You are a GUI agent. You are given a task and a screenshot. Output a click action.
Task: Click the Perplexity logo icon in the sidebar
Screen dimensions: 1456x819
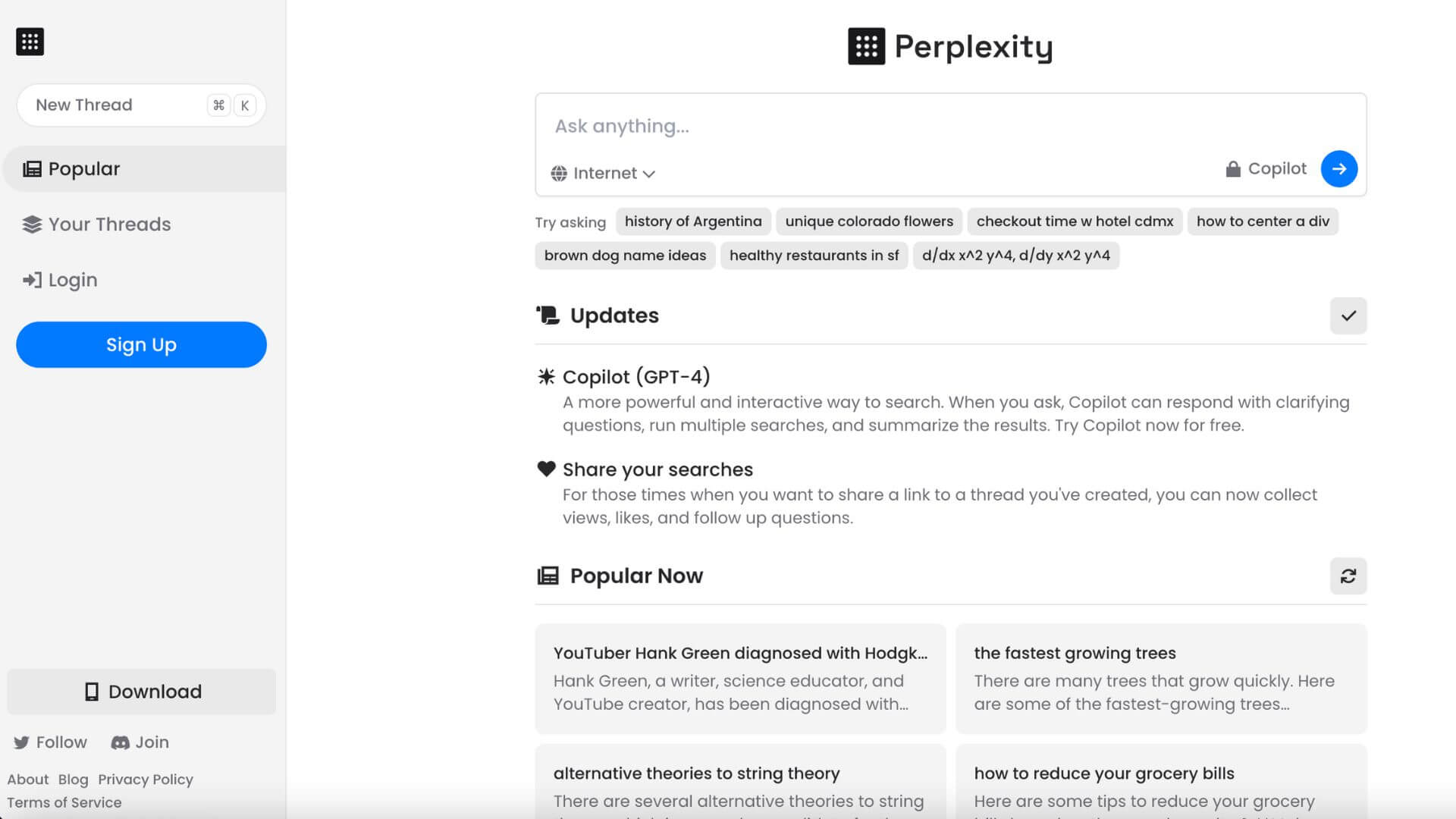pyautogui.click(x=30, y=42)
